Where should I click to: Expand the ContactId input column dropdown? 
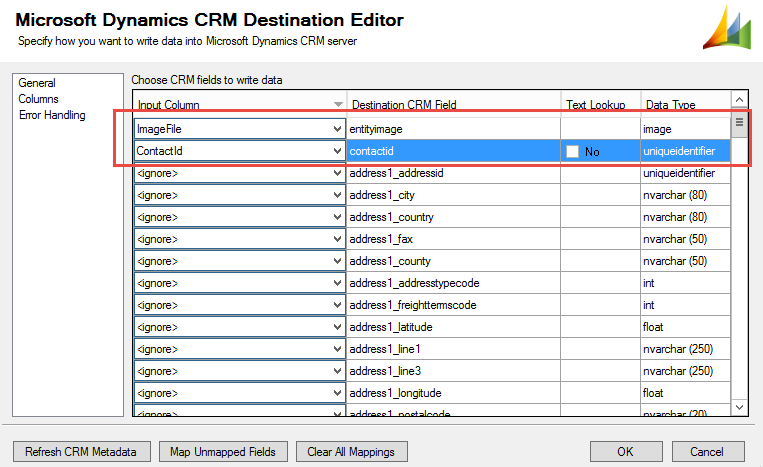[337, 151]
